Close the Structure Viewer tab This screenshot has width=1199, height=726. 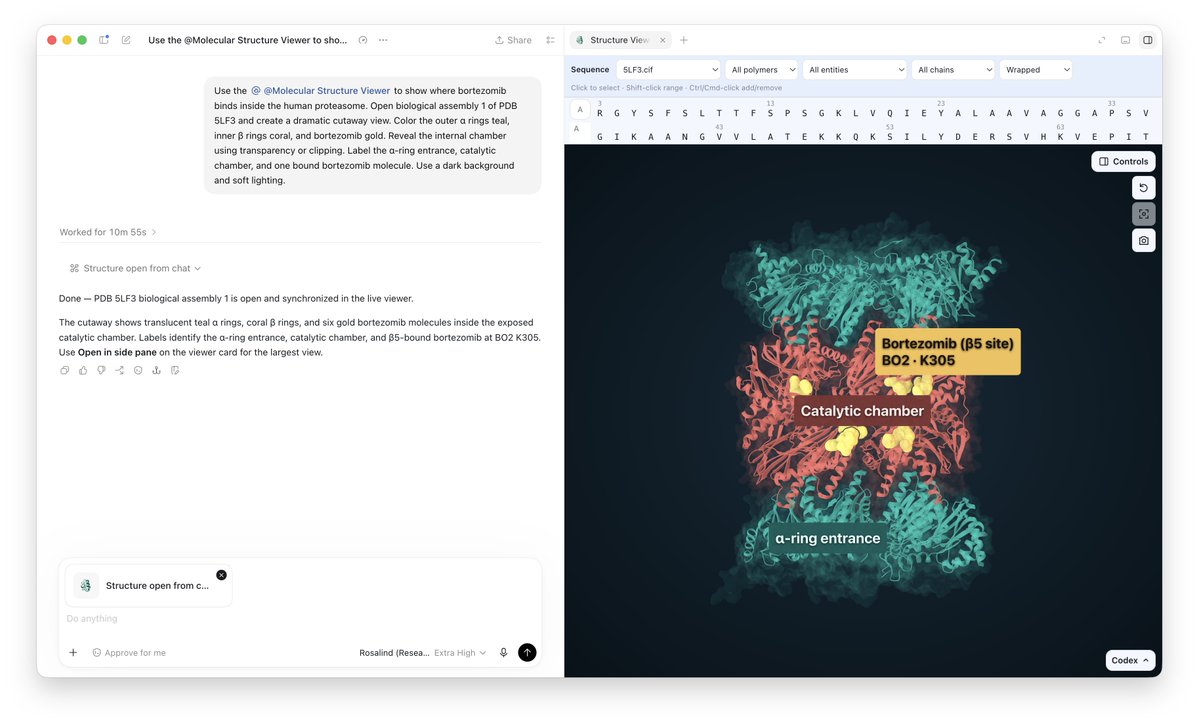coord(662,40)
